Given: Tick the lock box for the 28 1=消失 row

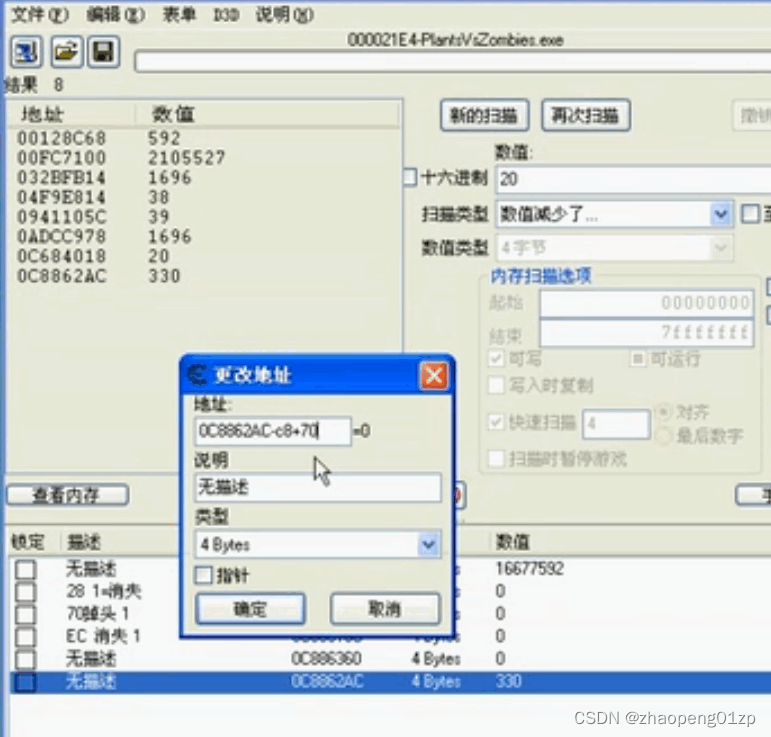Looking at the screenshot, I should coord(26,592).
